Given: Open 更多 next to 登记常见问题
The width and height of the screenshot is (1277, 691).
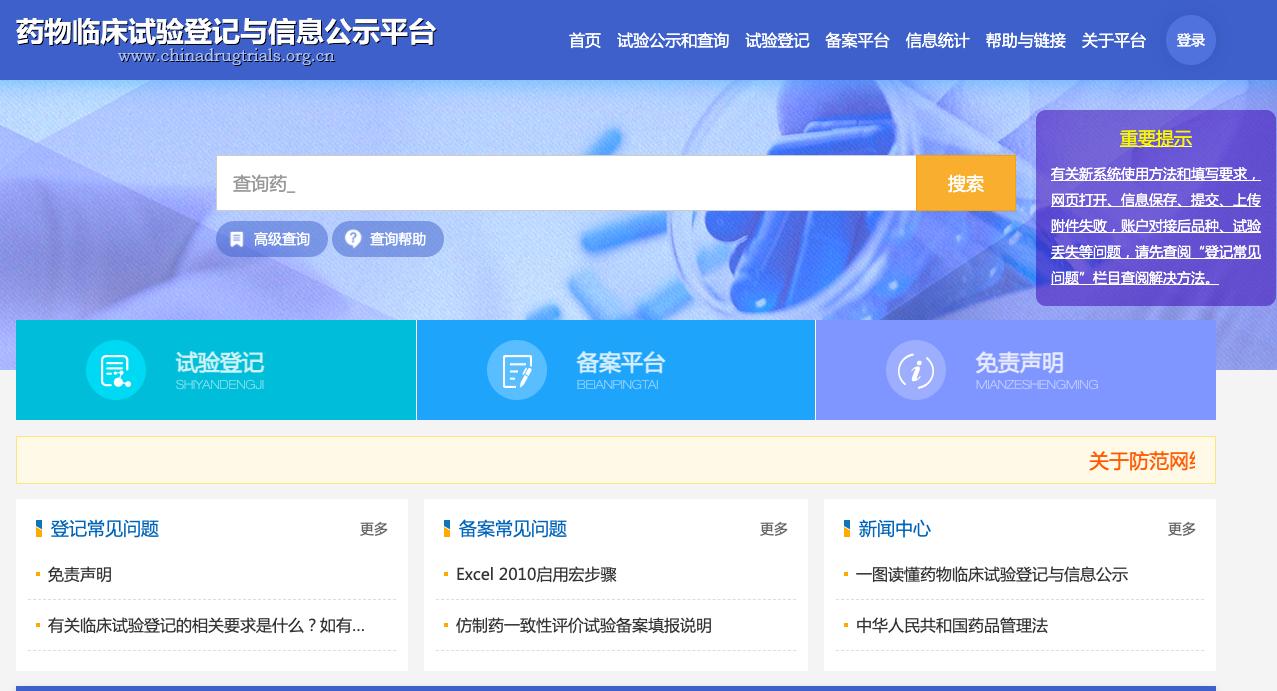Looking at the screenshot, I should click(373, 529).
